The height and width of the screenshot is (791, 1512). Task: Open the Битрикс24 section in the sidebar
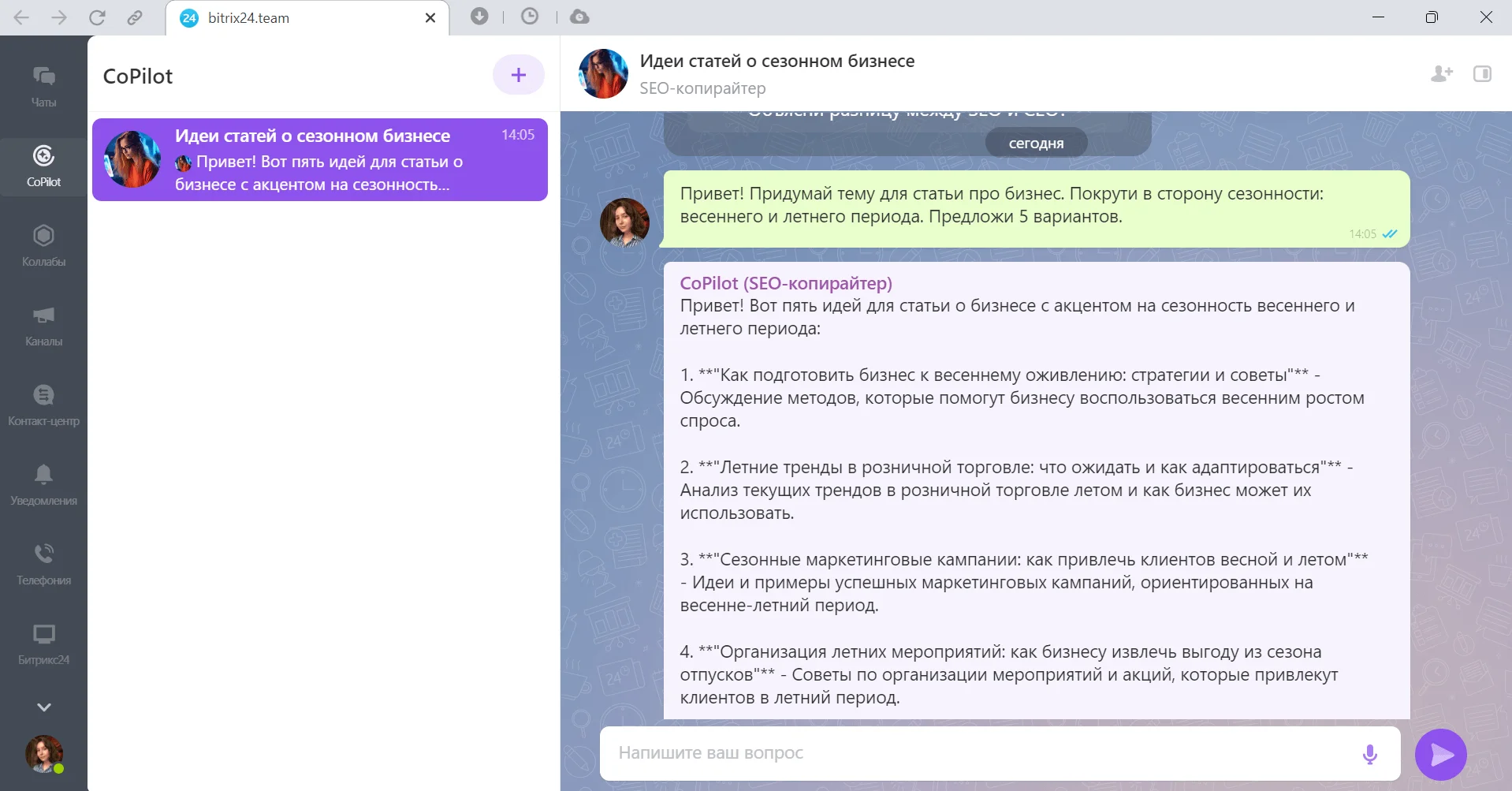[x=43, y=643]
